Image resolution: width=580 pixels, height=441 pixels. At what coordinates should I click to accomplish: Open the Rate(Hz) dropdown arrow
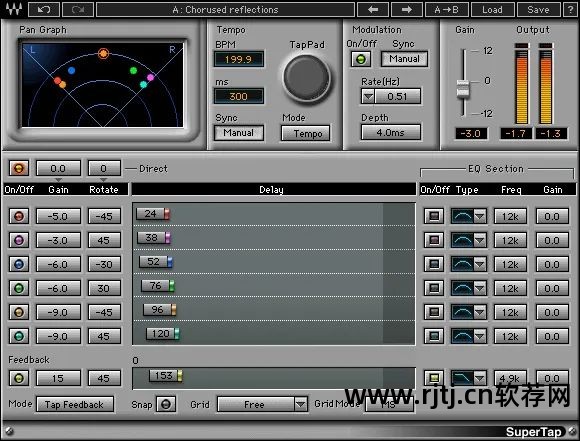368,97
